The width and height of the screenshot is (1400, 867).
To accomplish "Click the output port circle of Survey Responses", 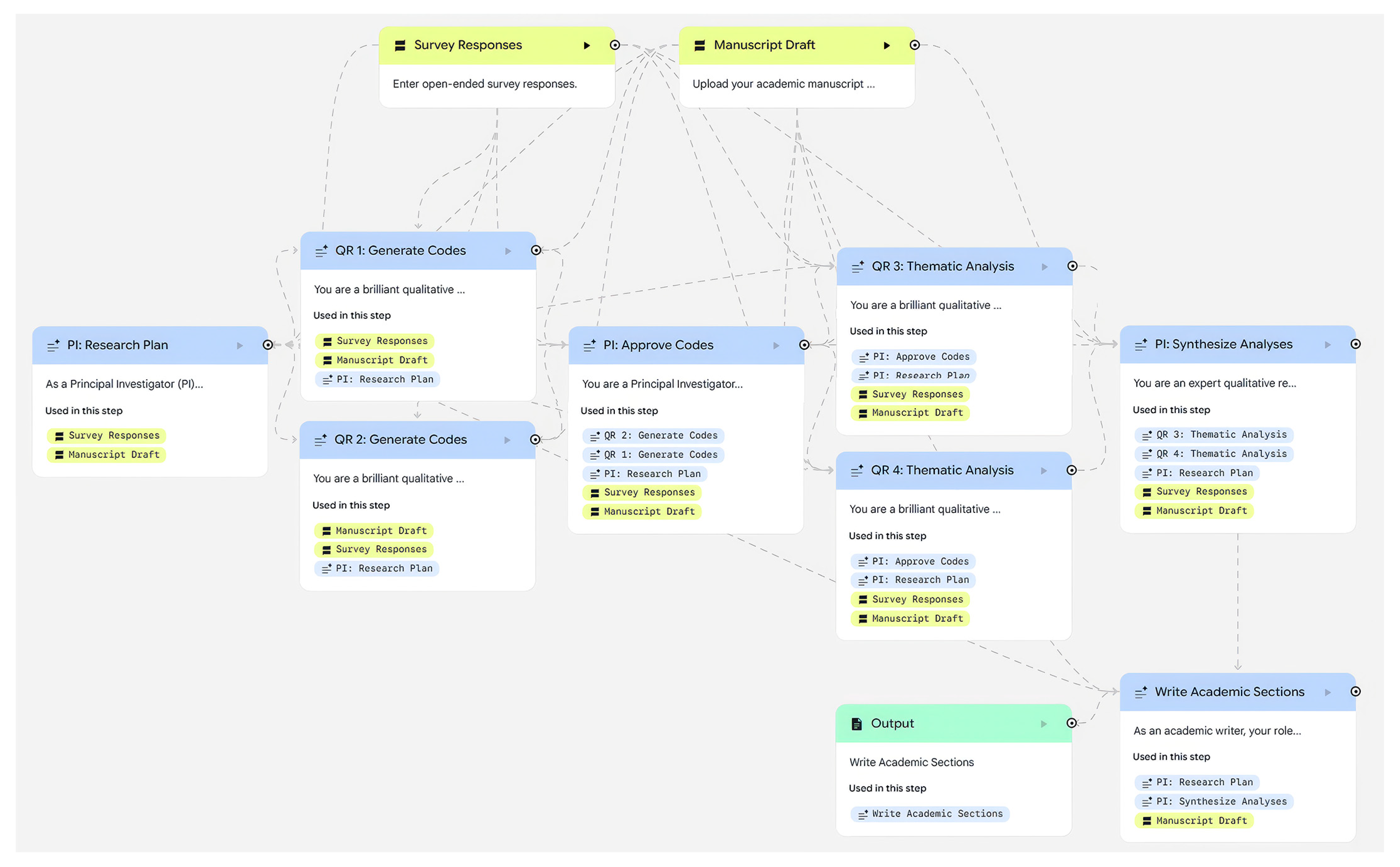I will (615, 45).
